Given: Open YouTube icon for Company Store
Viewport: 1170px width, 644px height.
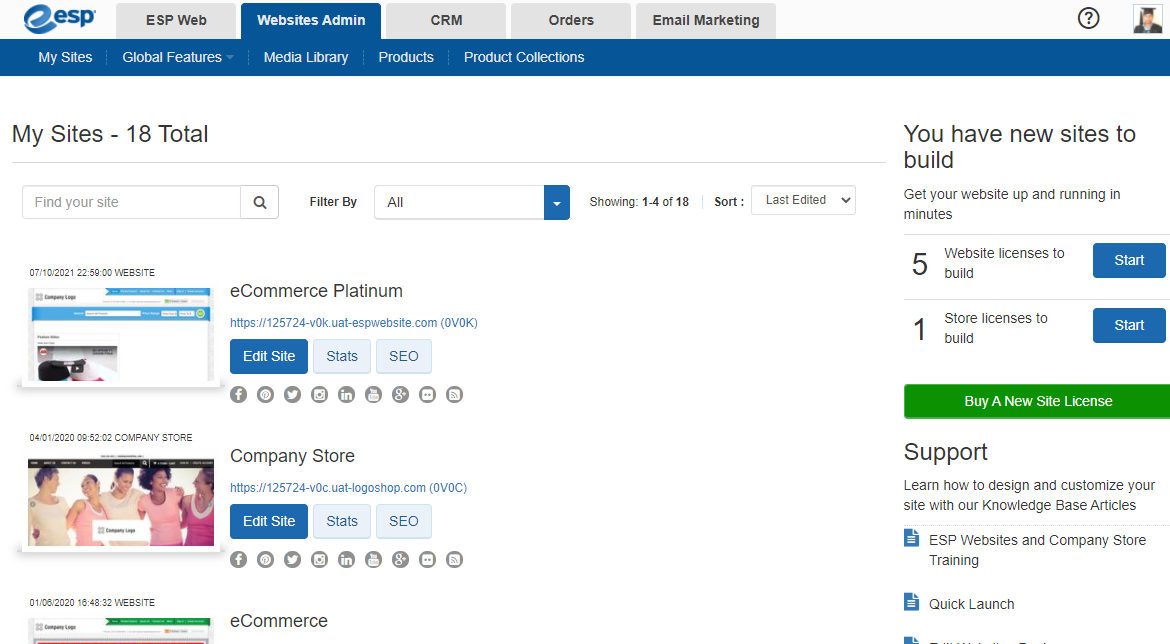Looking at the screenshot, I should (x=373, y=560).
